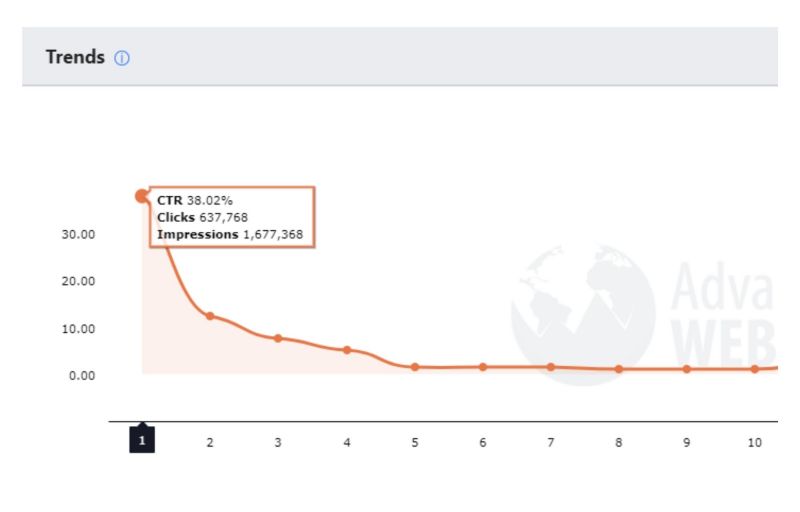Click the data point at position 4
800x512 pixels.
(347, 350)
